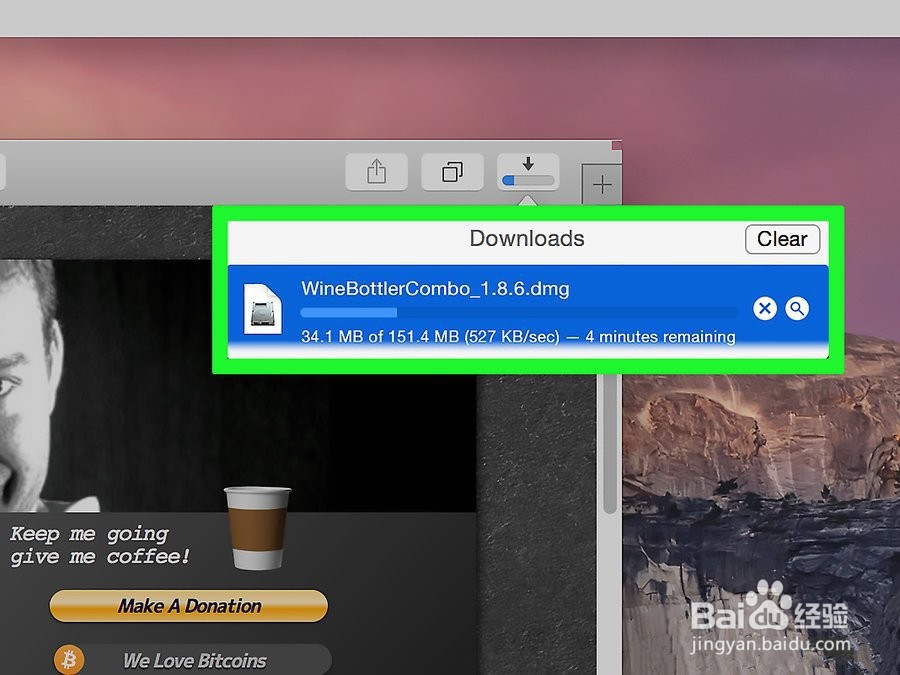The height and width of the screenshot is (675, 900).
Task: Open the Safari Share button
Action: coord(377,172)
